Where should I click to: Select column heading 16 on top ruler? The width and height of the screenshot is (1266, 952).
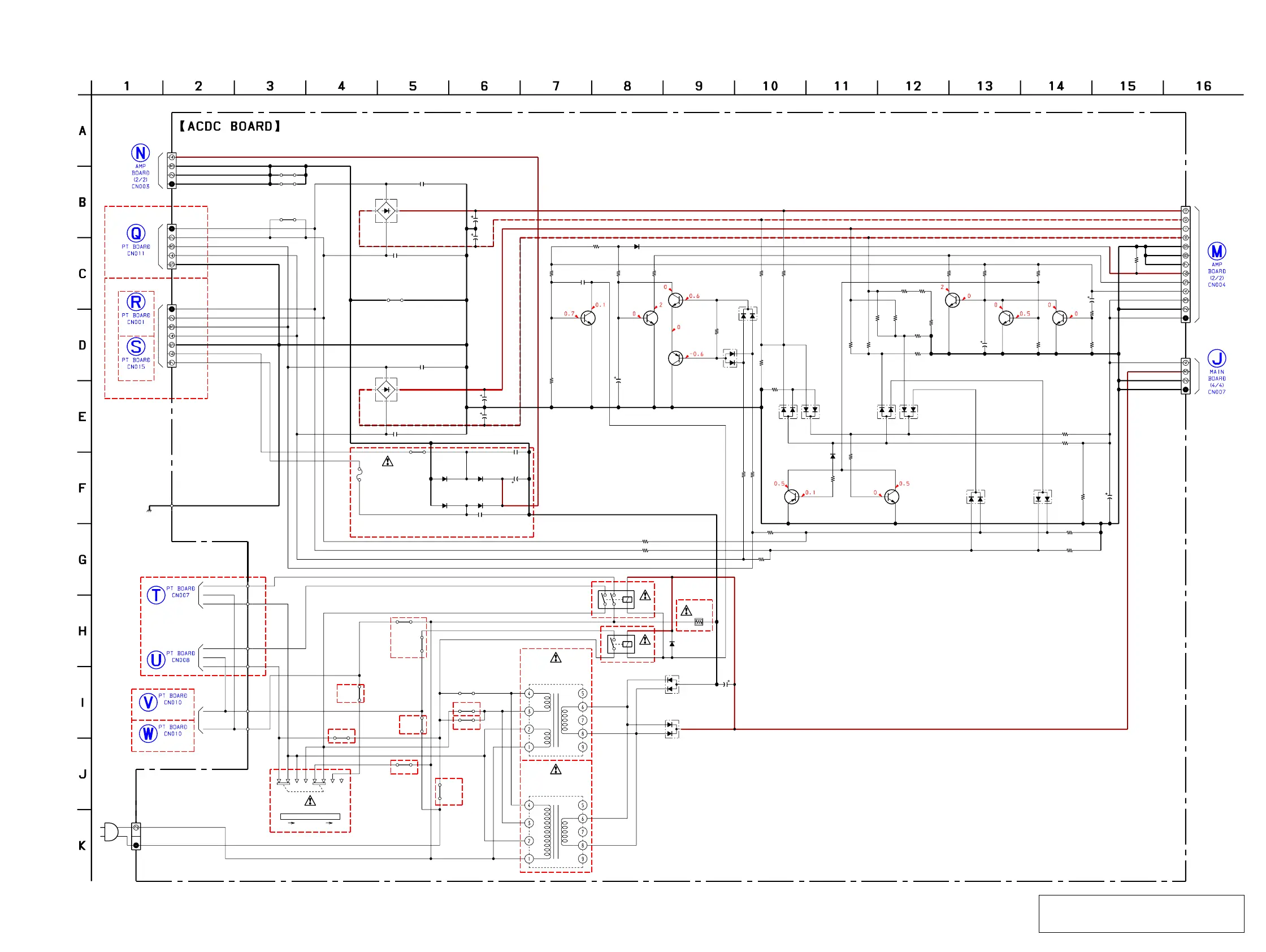(1203, 86)
